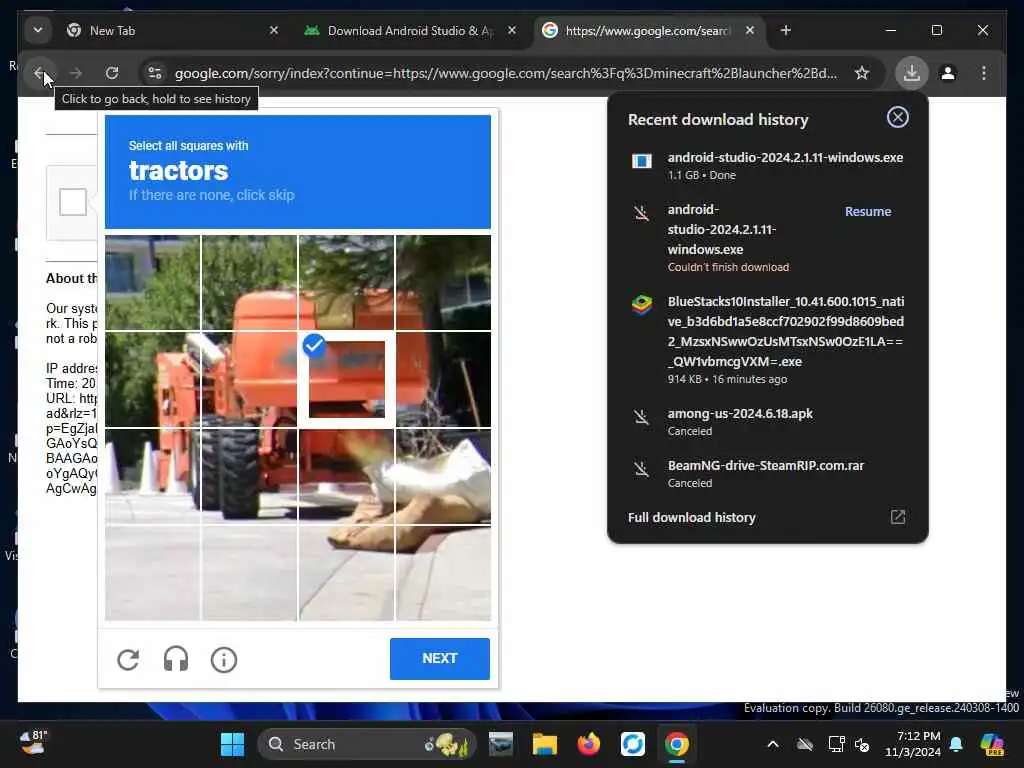Switch to Download Android Studio tab
1024x768 pixels.
coord(410,31)
